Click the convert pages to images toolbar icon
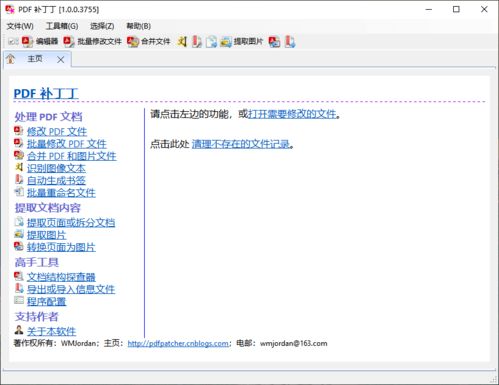 (274, 41)
